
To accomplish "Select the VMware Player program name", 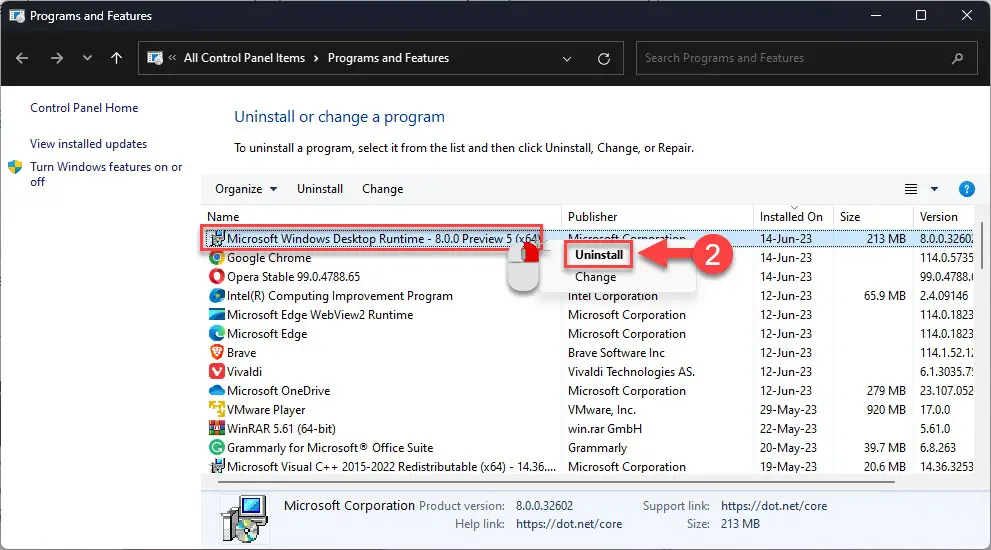I will click(266, 410).
